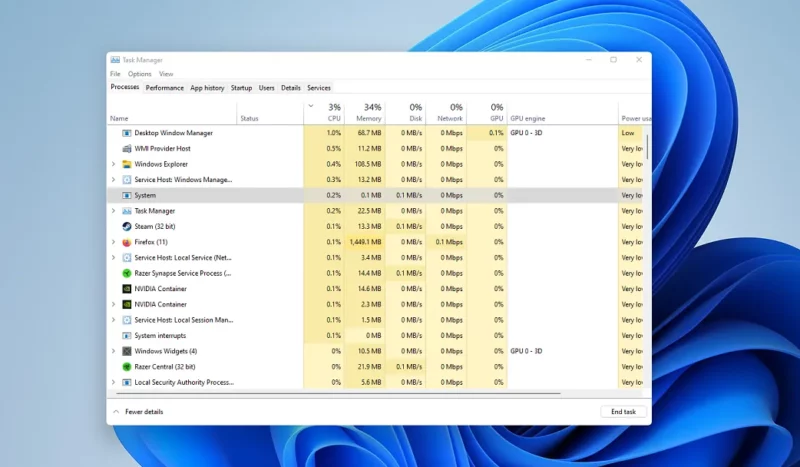Click the Razer Central (32 bit) icon
This screenshot has height=467, width=800.
point(127,367)
